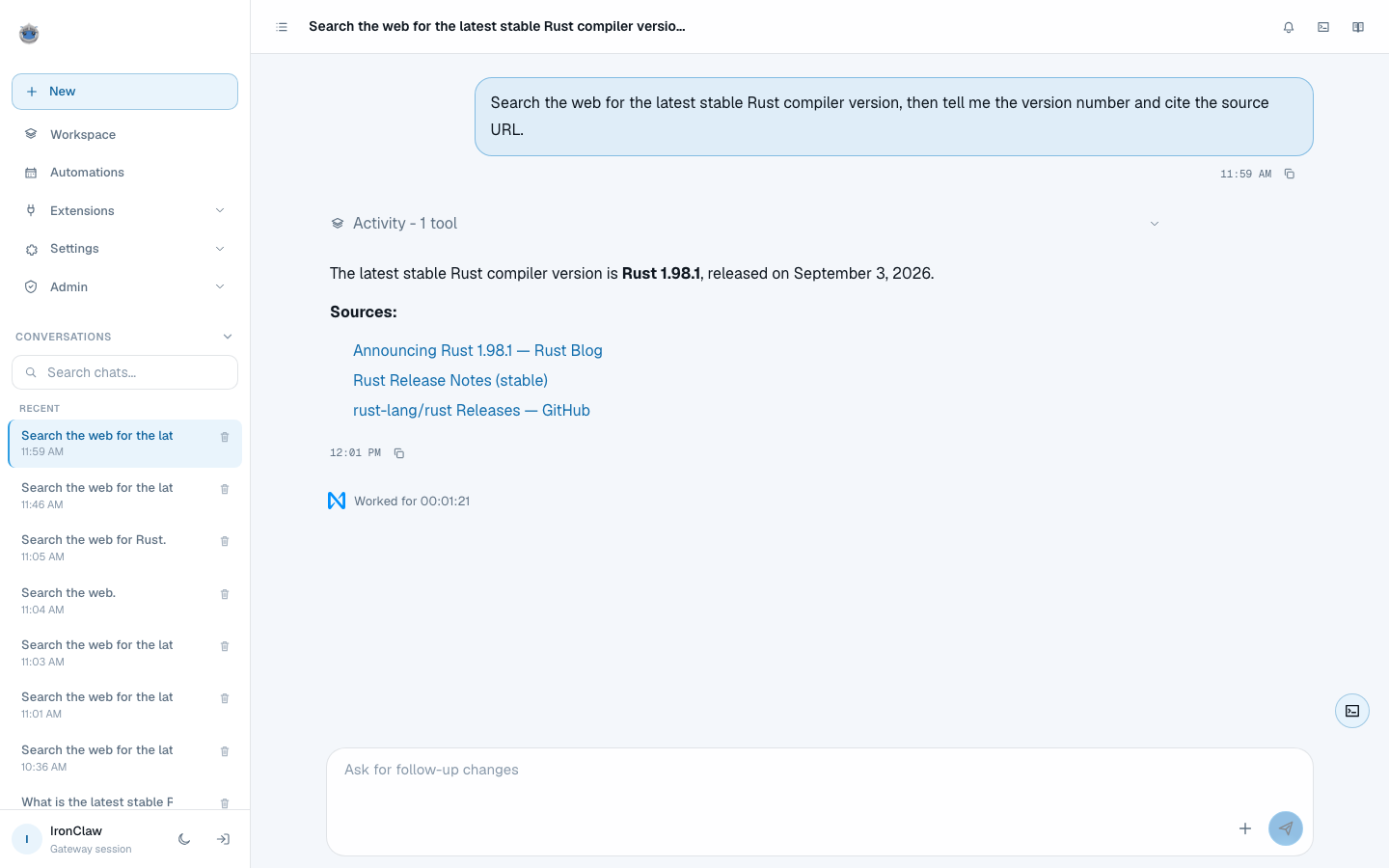This screenshot has width=1389, height=868.
Task: Open the 10:36 AM conversation
Action: [x=124, y=758]
